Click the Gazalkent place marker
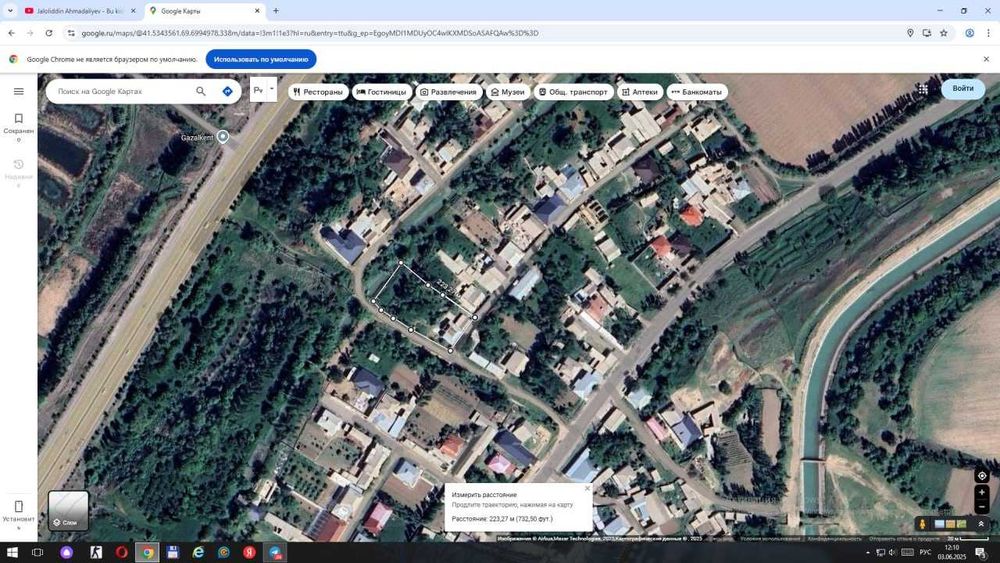 click(x=223, y=136)
